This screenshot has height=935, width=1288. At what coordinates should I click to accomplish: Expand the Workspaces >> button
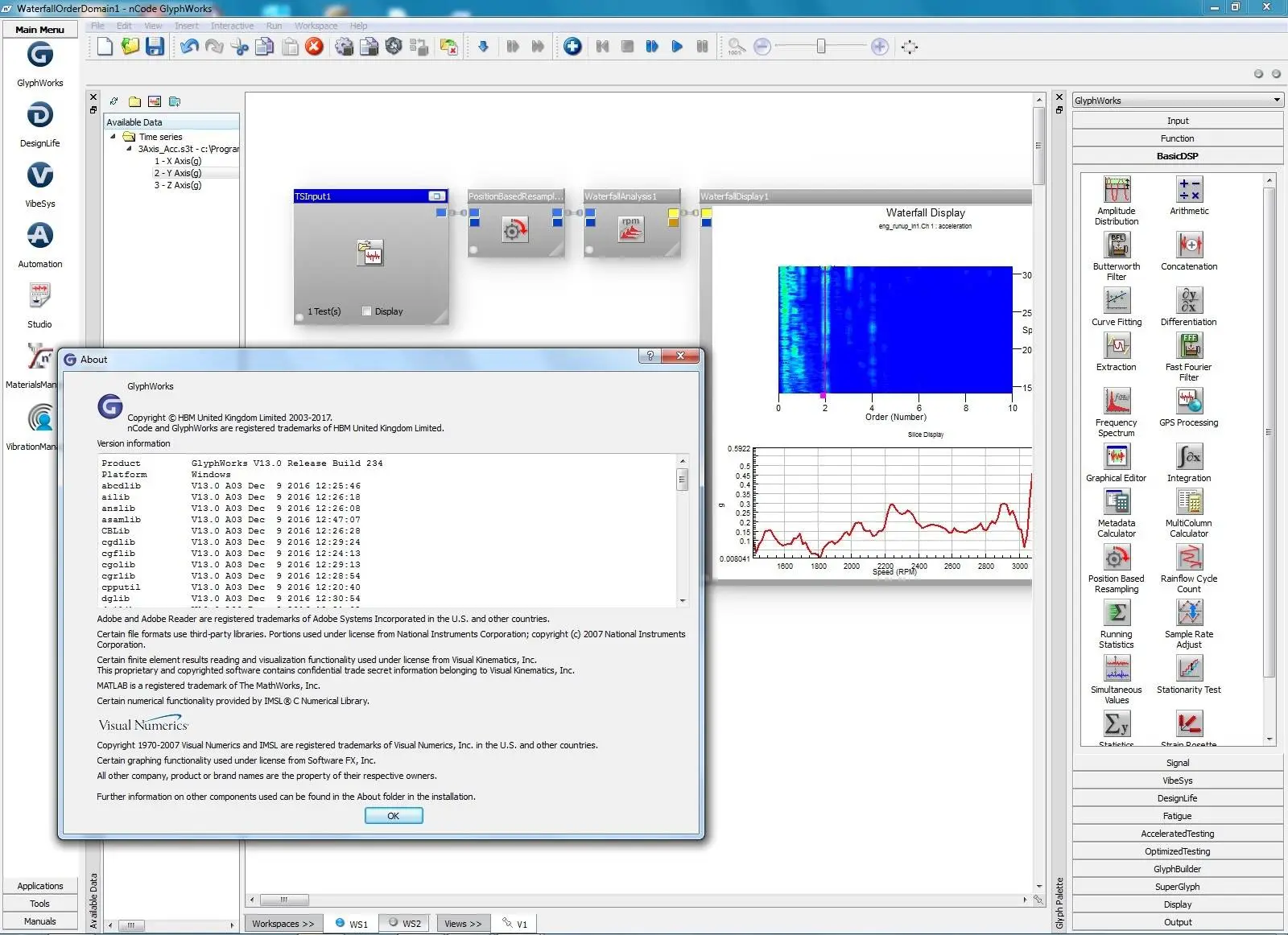pos(283,924)
